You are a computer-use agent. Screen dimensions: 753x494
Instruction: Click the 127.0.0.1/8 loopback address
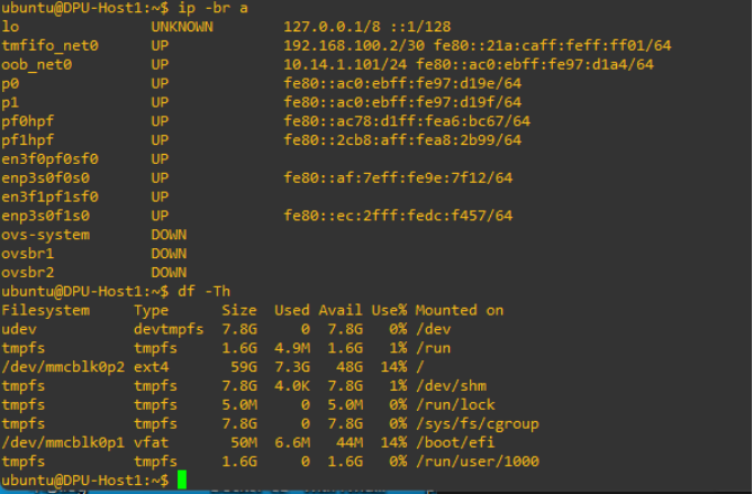point(329,27)
